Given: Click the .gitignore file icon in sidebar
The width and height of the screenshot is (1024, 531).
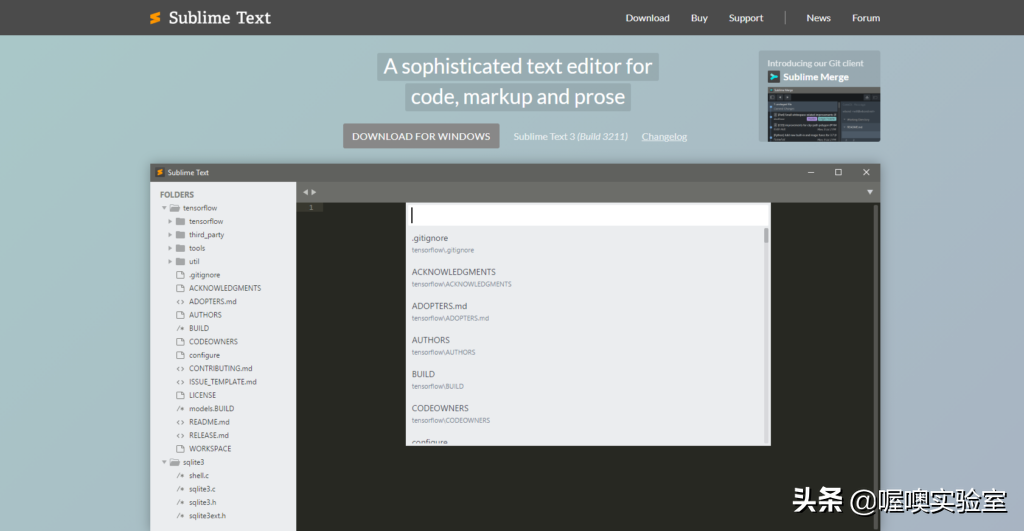Looking at the screenshot, I should pos(180,275).
